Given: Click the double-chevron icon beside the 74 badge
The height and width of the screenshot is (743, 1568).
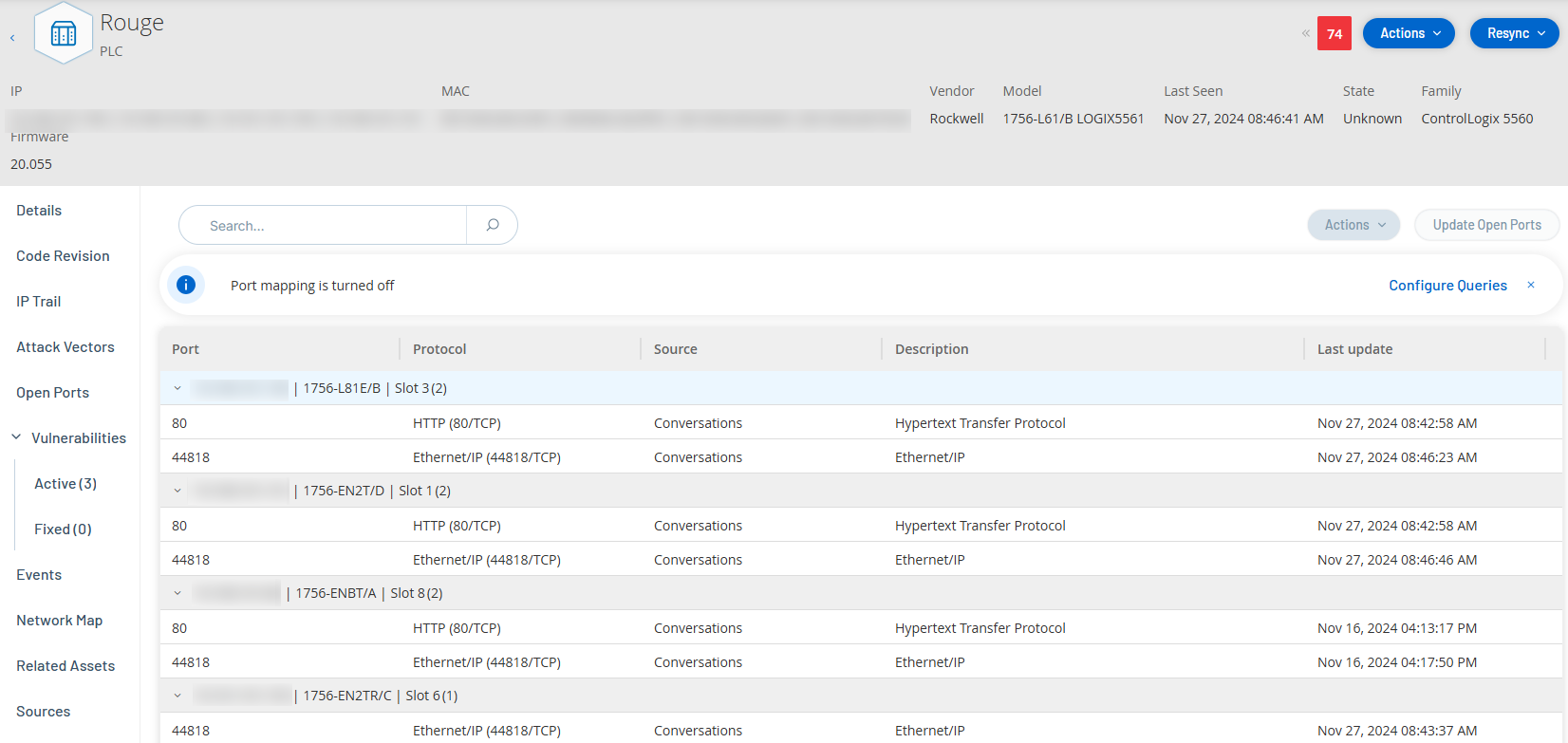Looking at the screenshot, I should point(1305,33).
